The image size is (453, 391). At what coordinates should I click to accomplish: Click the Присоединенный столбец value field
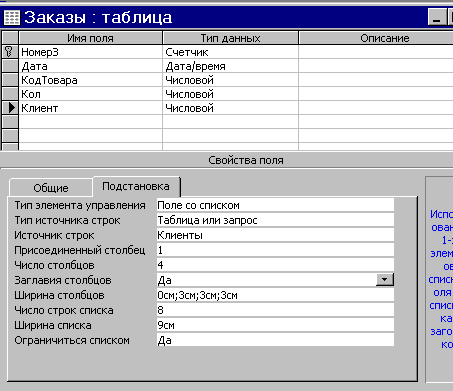pyautogui.click(x=275, y=250)
